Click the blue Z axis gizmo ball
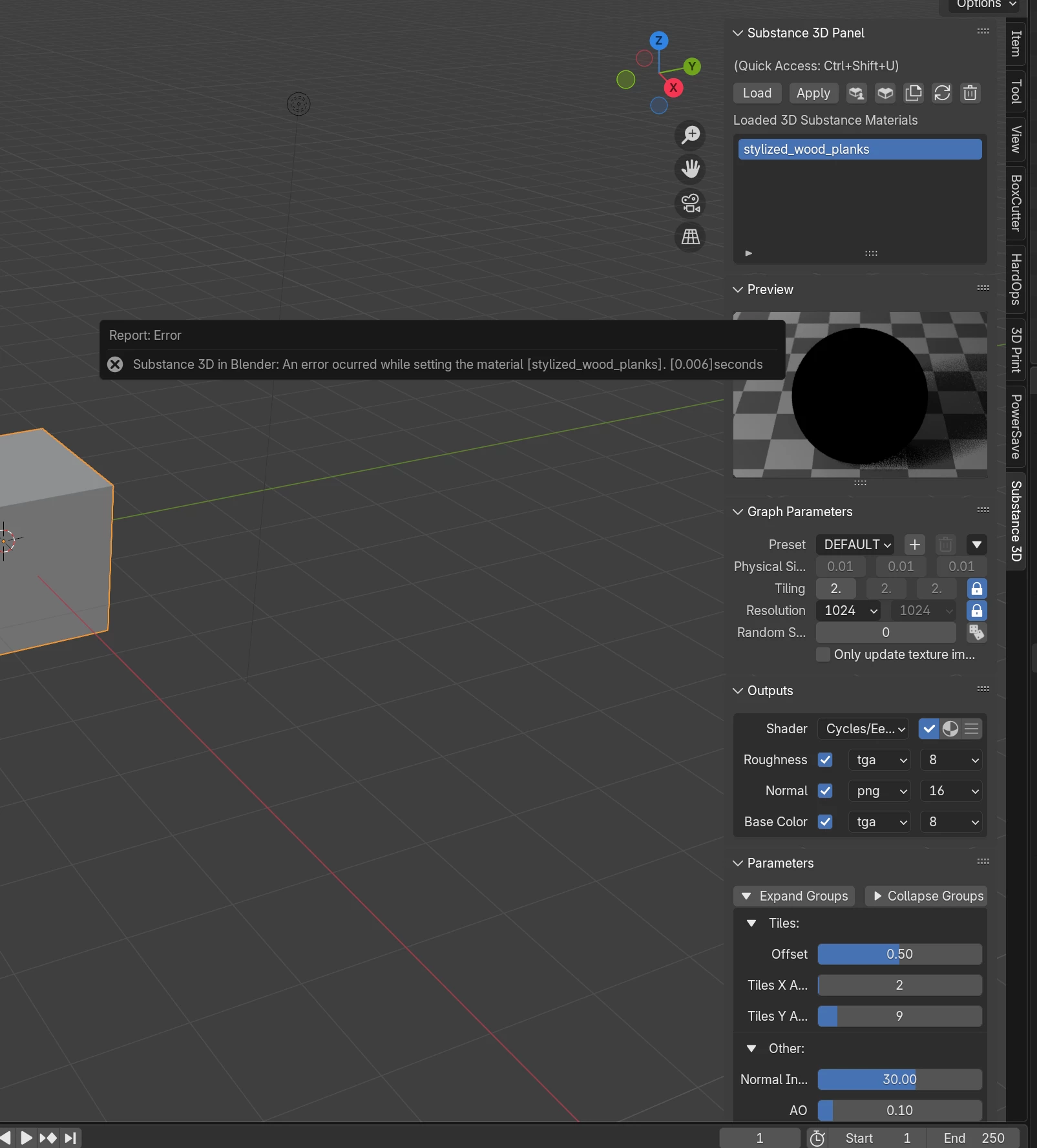 (x=659, y=40)
